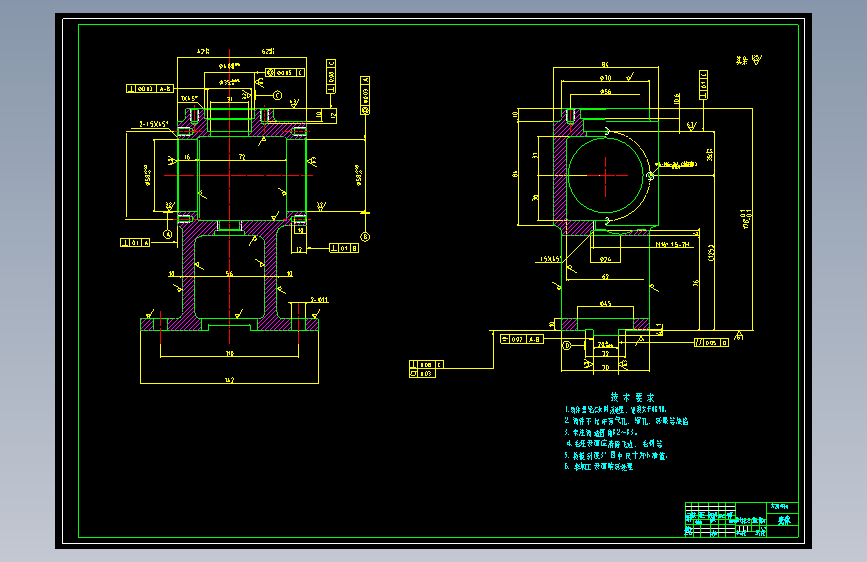Select the tolerance frame 0.1 B

pyautogui.click(x=344, y=248)
